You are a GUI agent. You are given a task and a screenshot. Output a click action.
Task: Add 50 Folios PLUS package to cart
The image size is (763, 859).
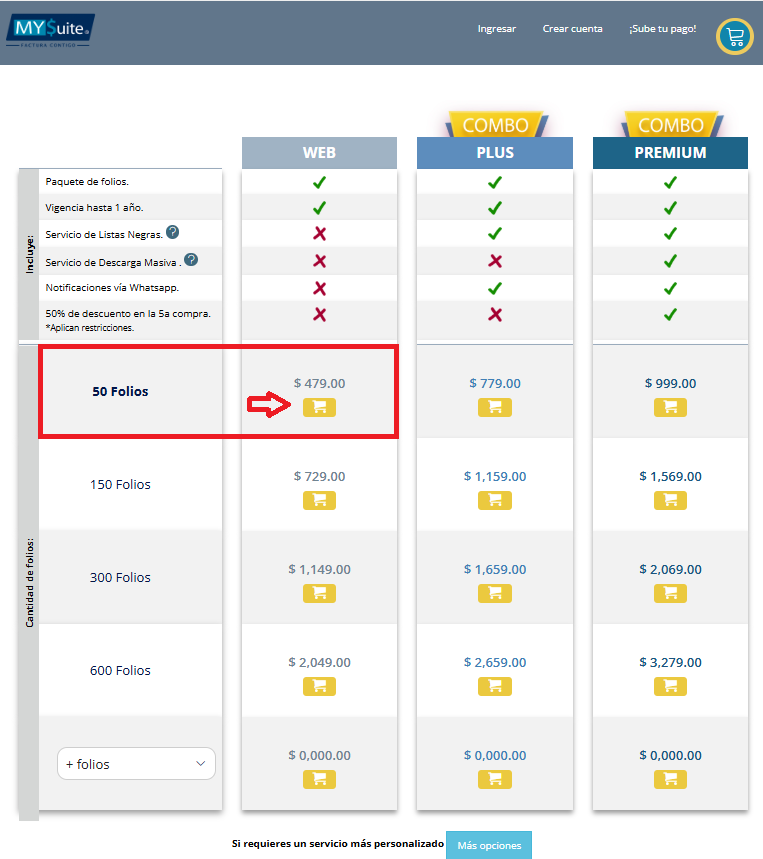tap(495, 407)
